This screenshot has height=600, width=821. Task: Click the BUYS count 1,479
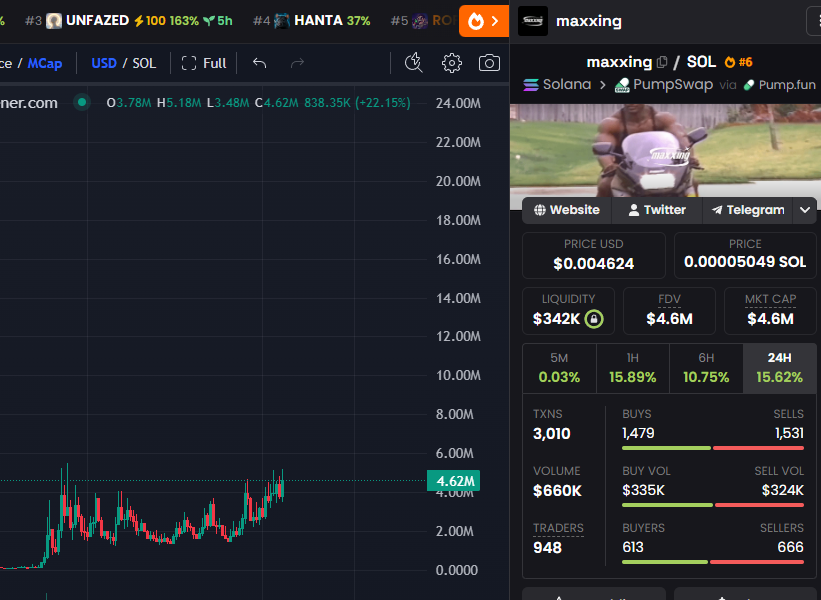point(638,434)
